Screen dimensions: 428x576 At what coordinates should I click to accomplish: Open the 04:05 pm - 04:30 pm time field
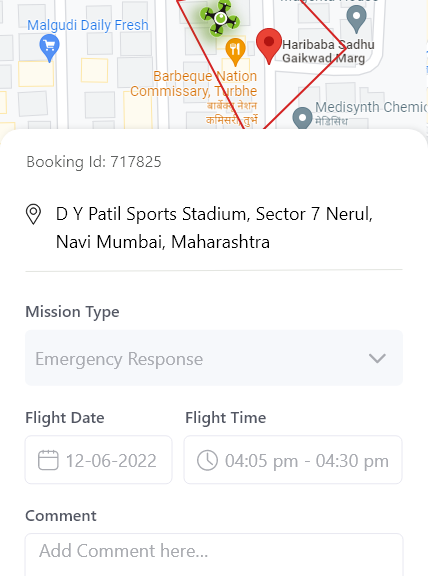click(x=293, y=460)
